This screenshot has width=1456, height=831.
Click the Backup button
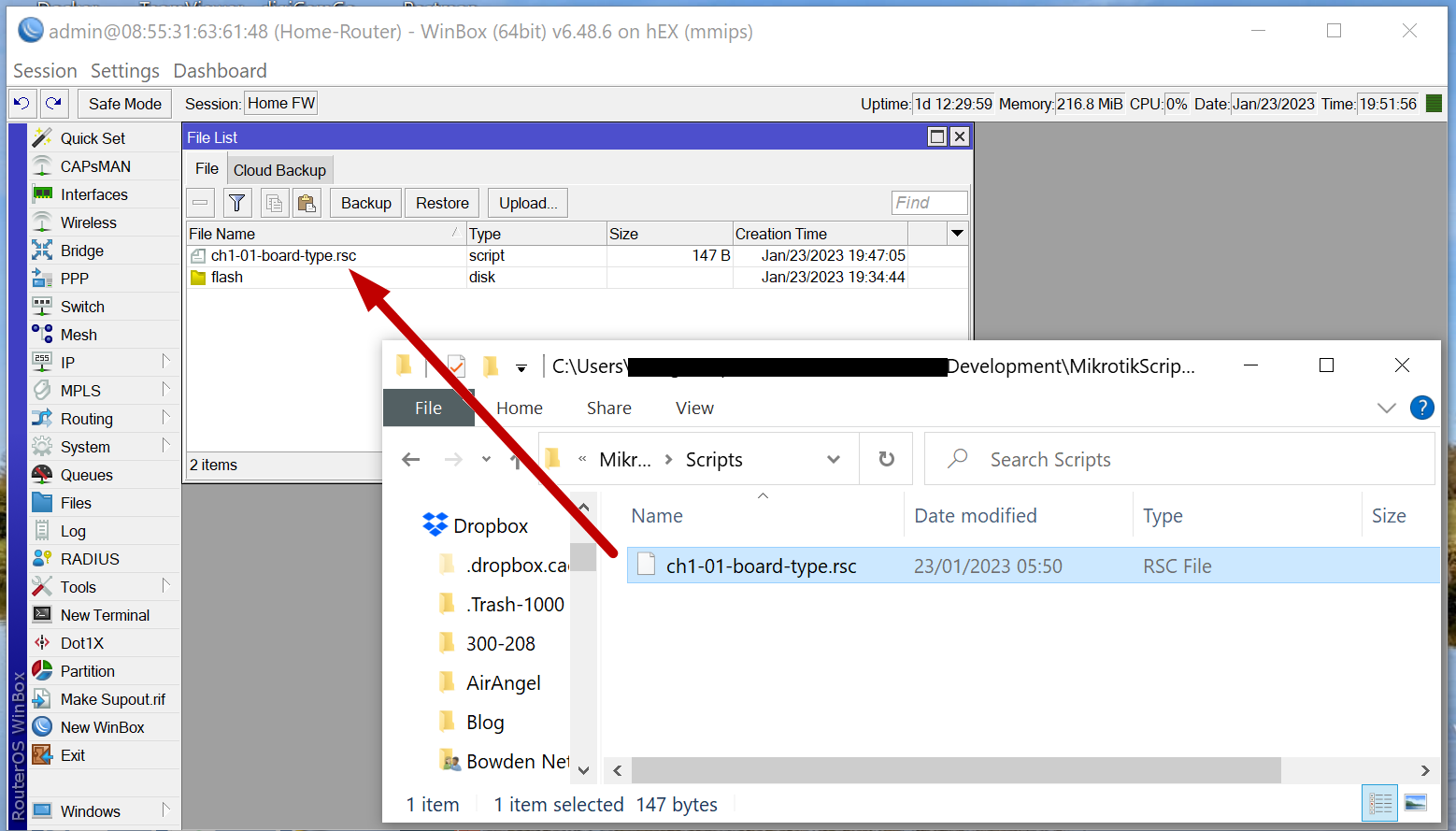pyautogui.click(x=365, y=203)
